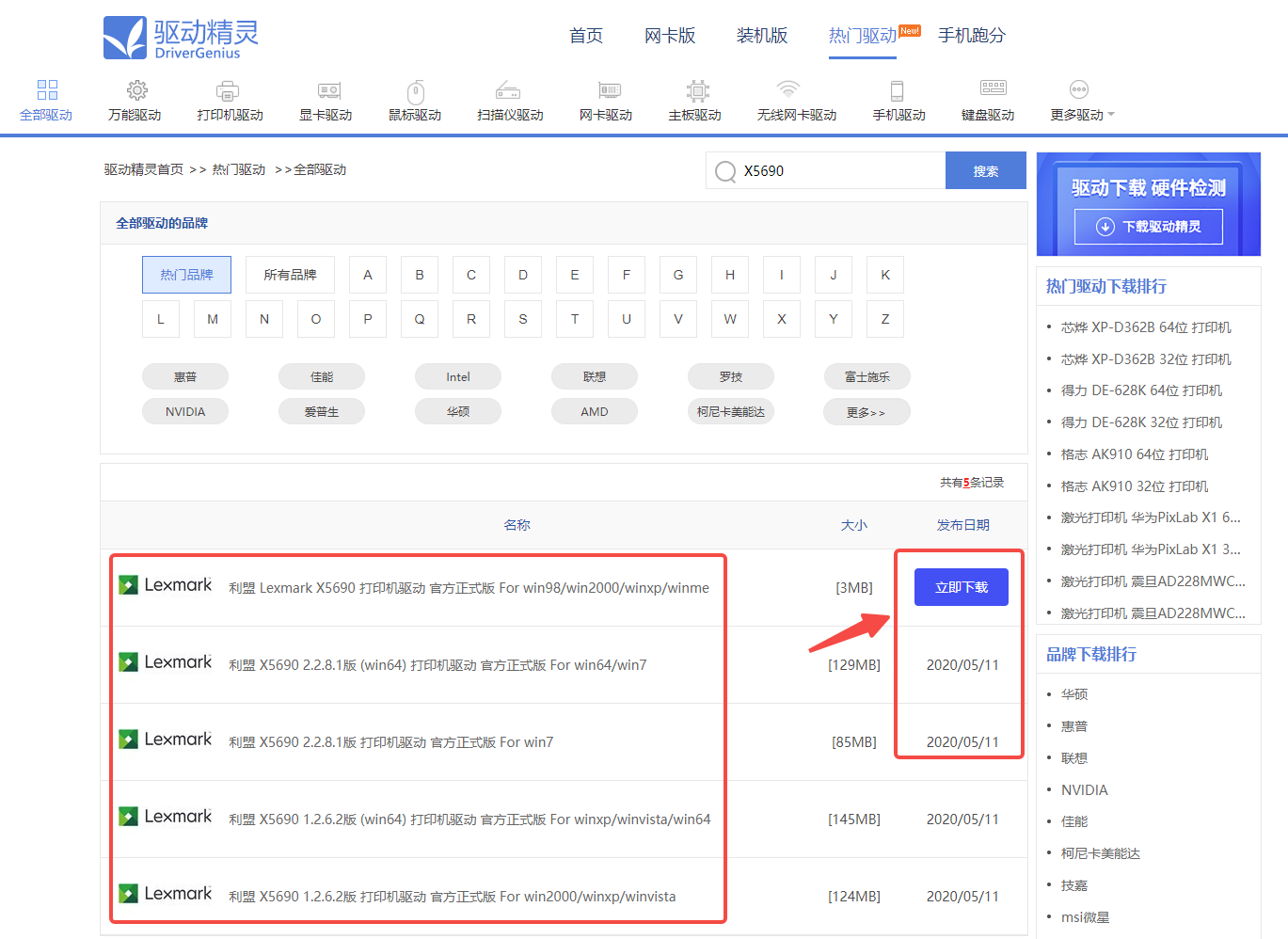Select the 热门品牌 brand filter

click(186, 275)
